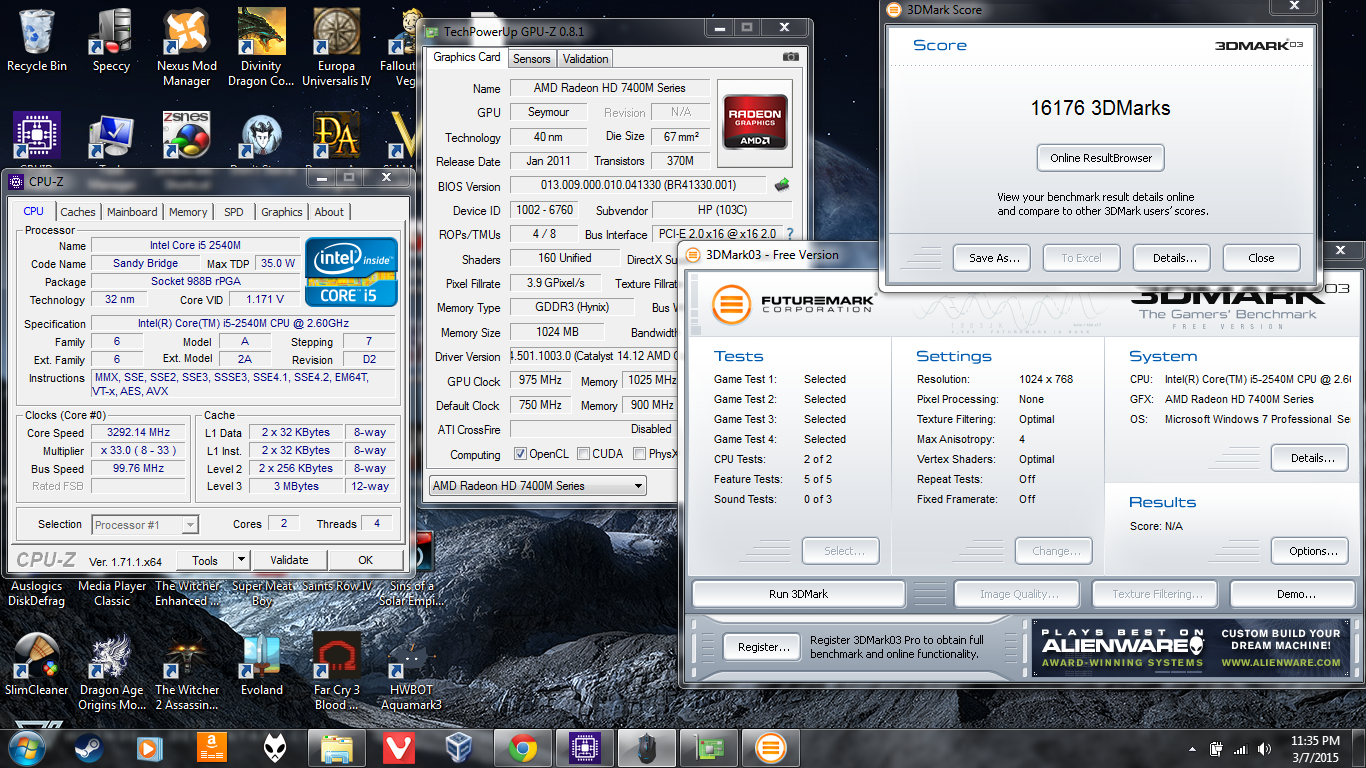Screen dimensions: 1366x768
Task: Open Vivaldi browser from the taskbar
Action: pyautogui.click(x=399, y=747)
